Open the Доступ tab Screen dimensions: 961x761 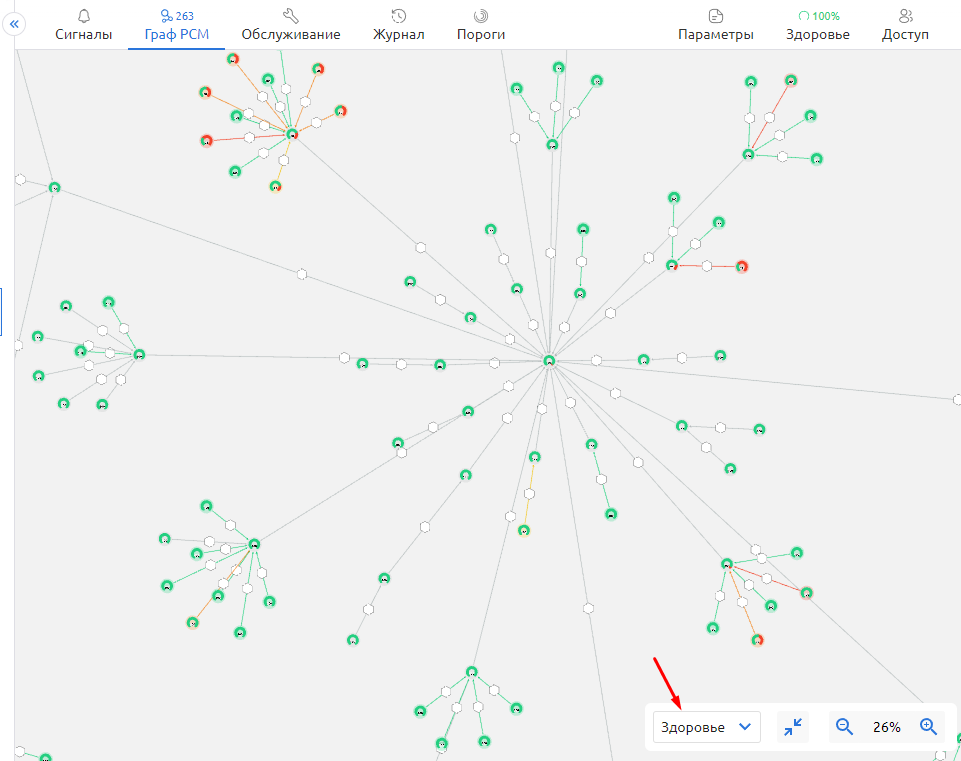coord(905,25)
